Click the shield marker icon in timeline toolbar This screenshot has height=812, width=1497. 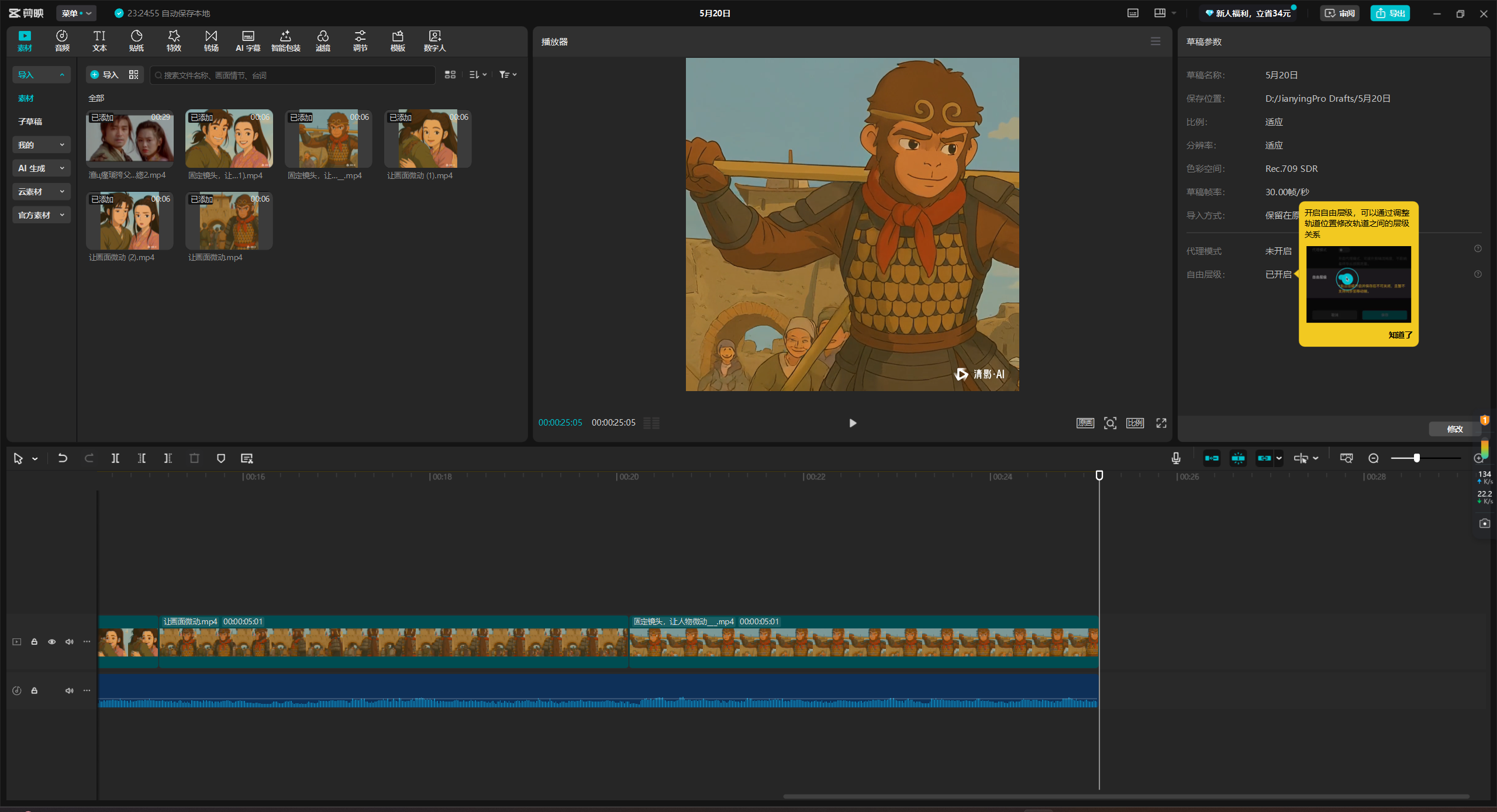click(x=220, y=458)
